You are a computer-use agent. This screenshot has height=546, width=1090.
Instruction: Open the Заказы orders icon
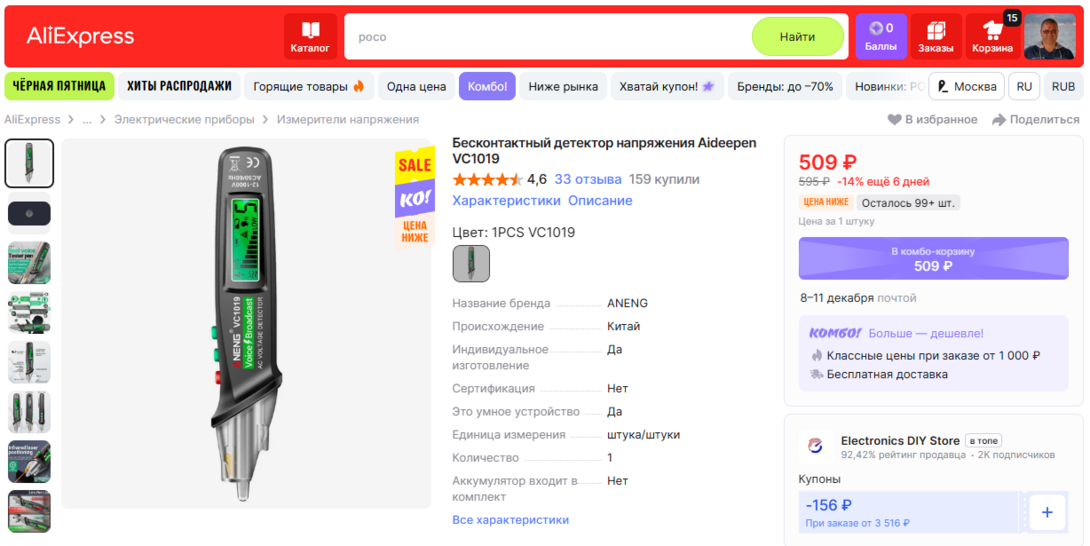click(x=935, y=36)
